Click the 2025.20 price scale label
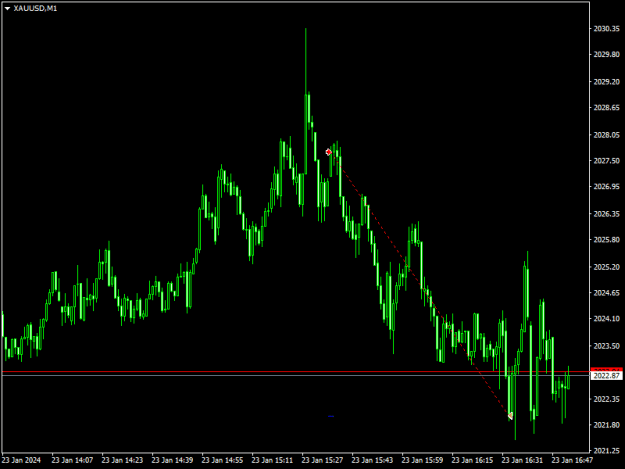This screenshot has width=625, height=469. pyautogui.click(x=607, y=267)
